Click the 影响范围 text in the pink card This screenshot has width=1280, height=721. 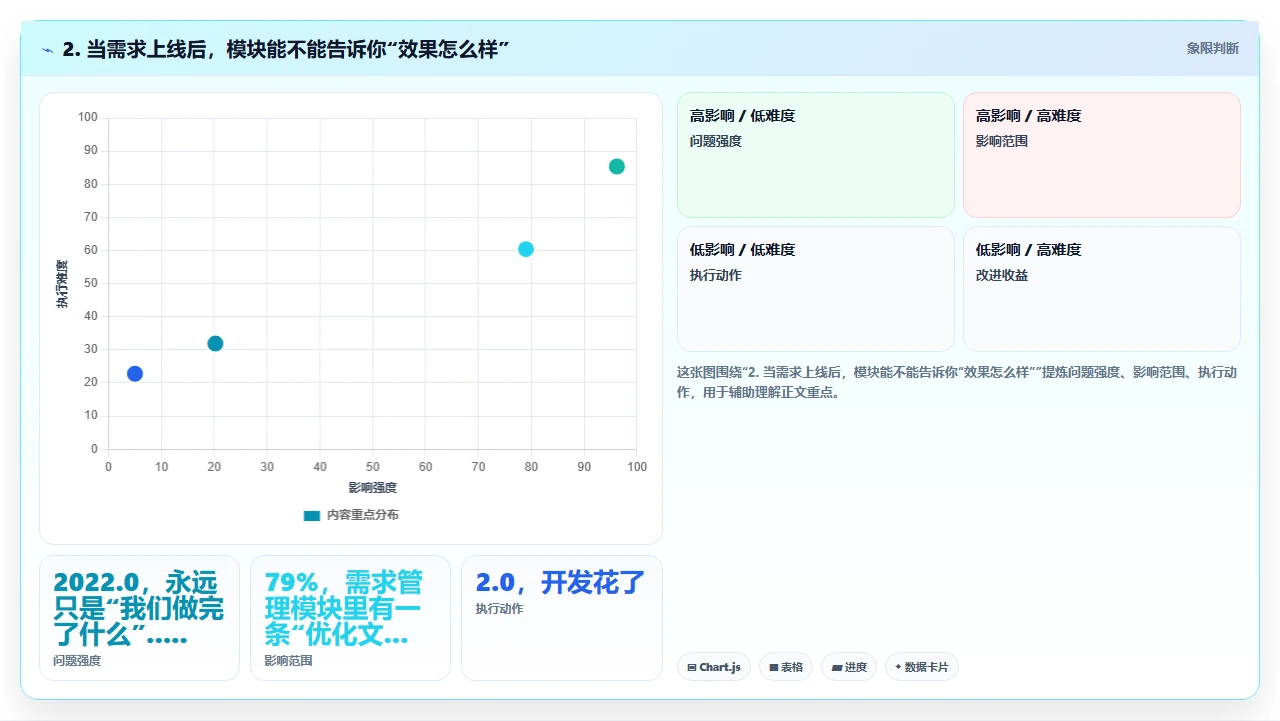click(1002, 141)
